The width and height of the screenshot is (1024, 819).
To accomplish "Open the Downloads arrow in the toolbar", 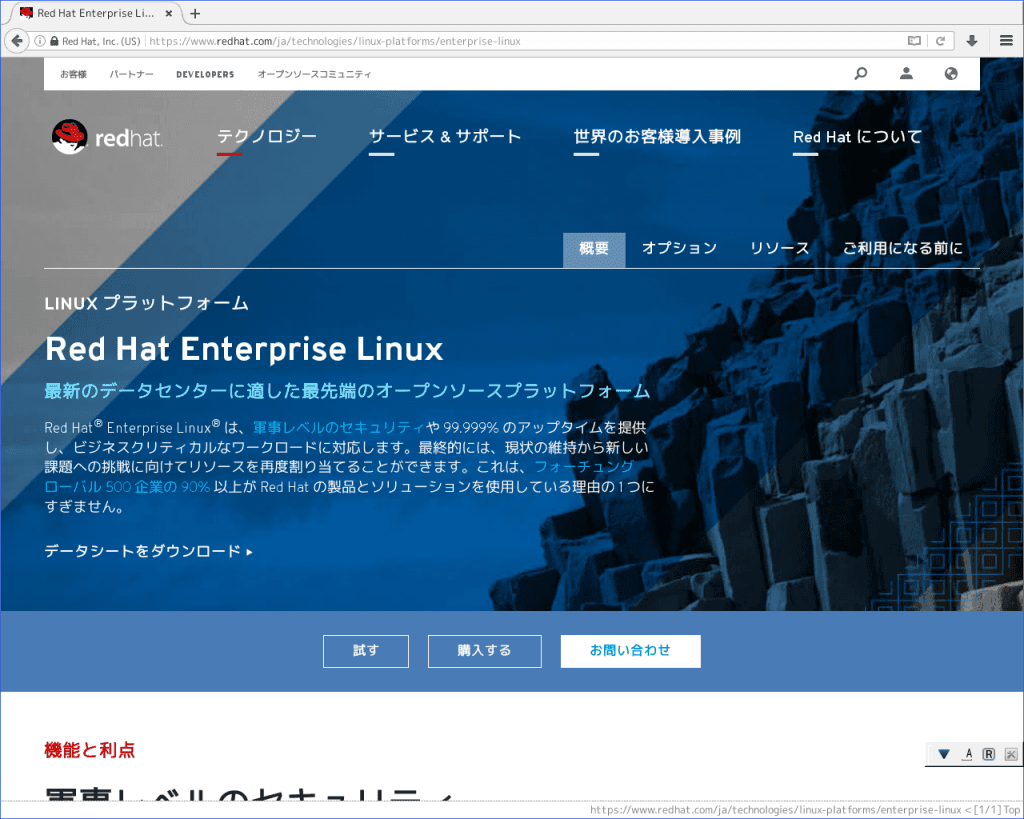I will [972, 41].
